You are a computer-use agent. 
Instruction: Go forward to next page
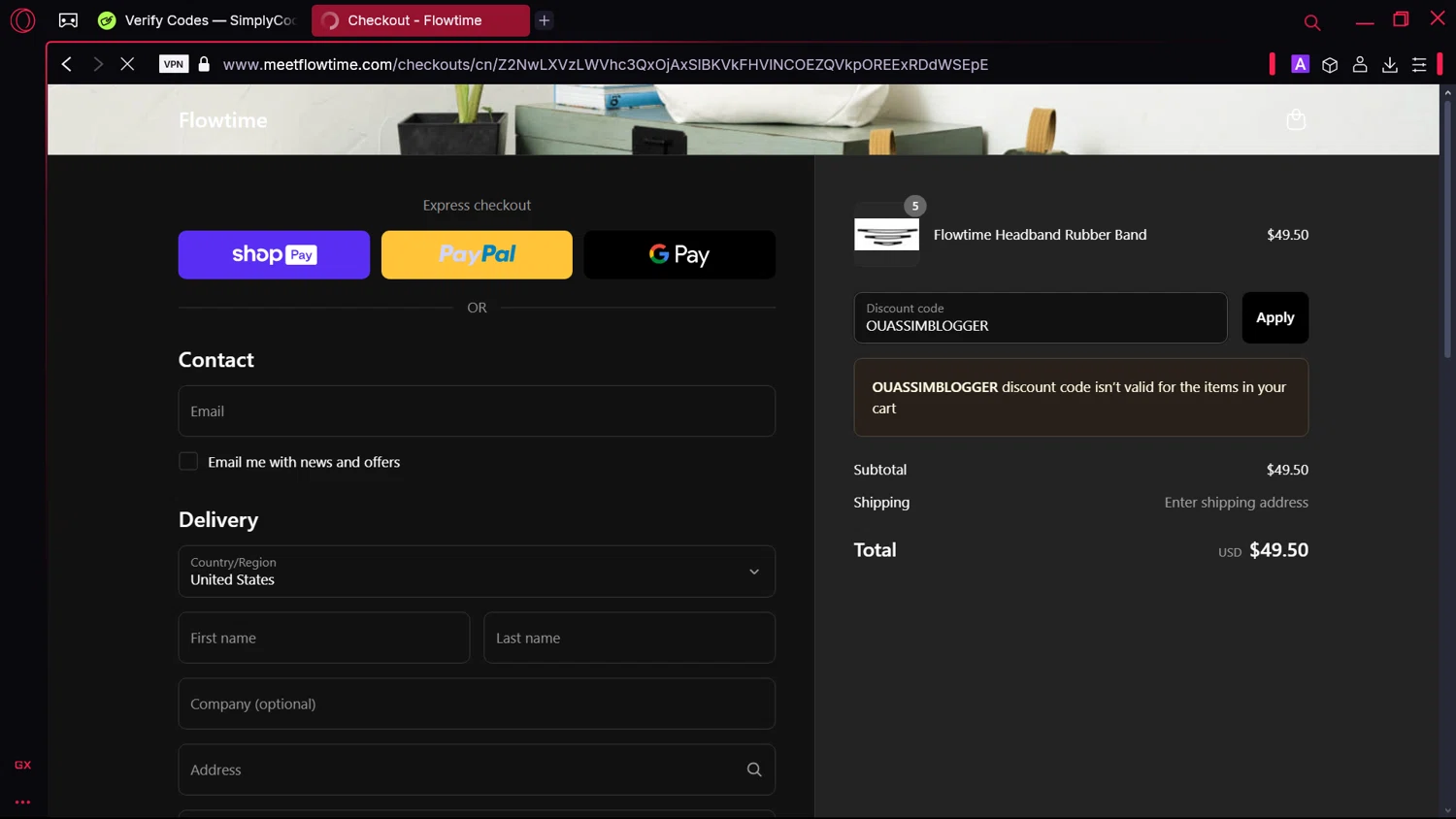(97, 64)
